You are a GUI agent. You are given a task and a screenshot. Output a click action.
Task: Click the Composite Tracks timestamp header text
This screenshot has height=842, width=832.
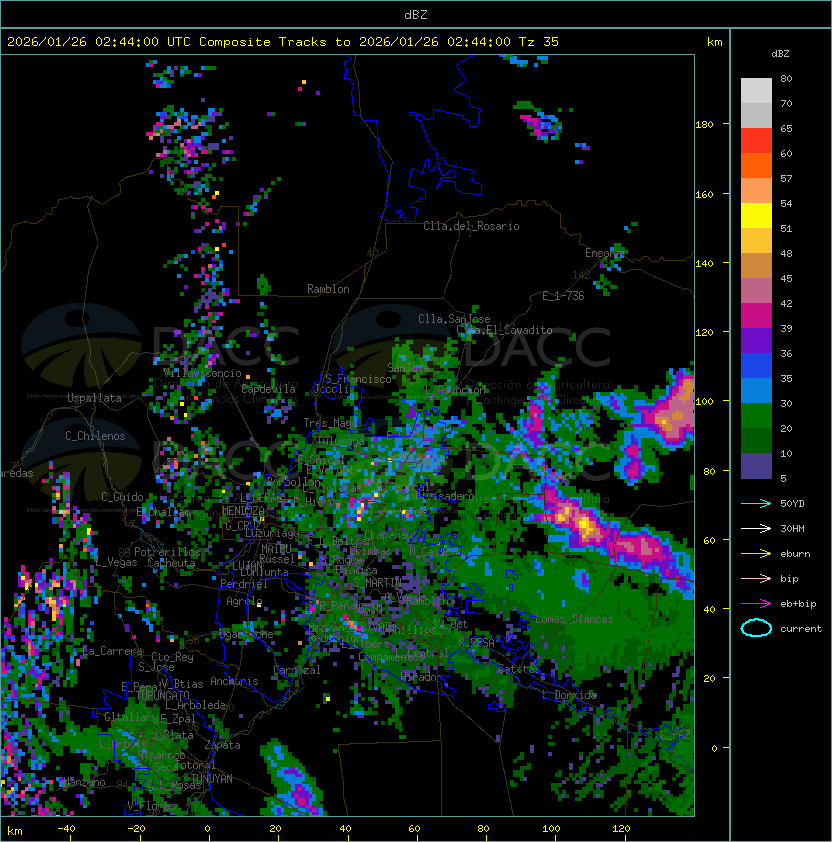(x=283, y=42)
